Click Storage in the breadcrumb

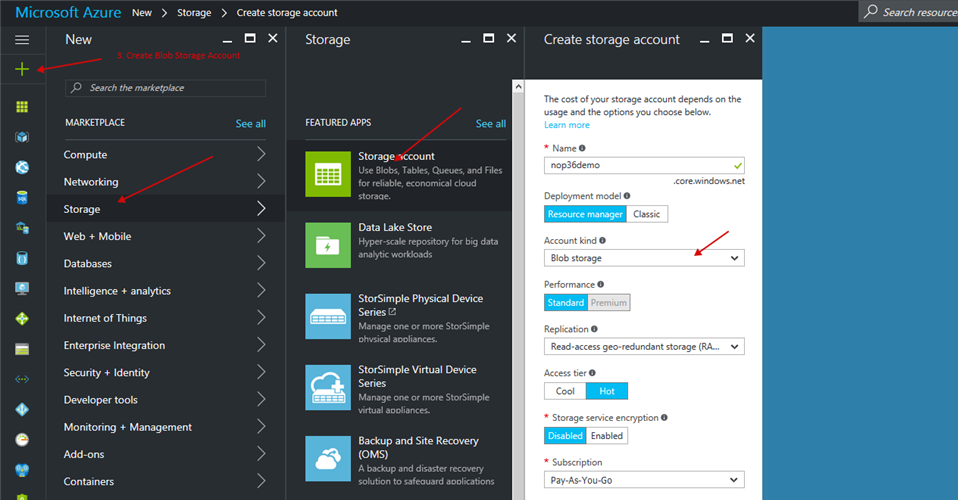tap(194, 12)
